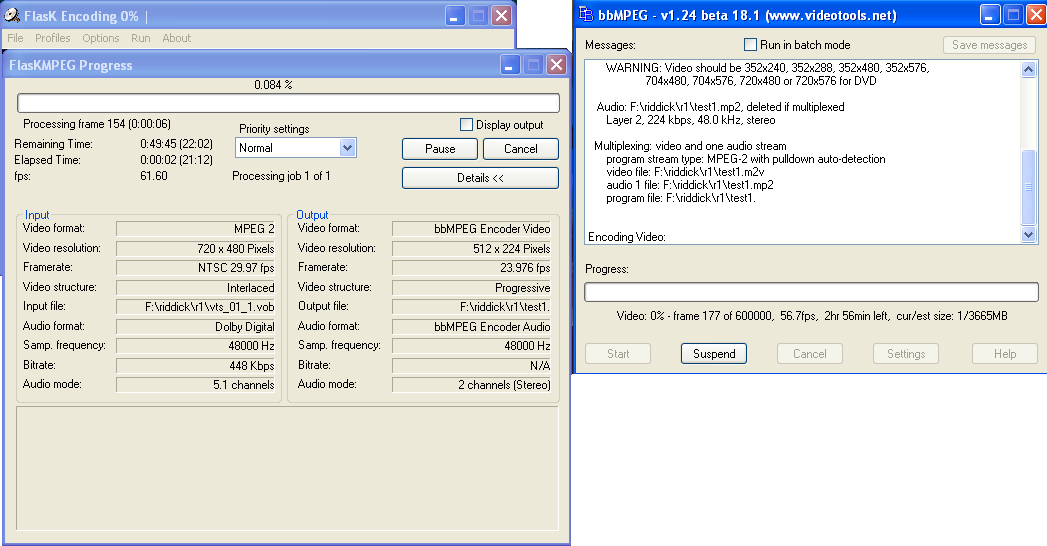Screen dimensions: 1047x546
Task: Minimize the bbMPEG window
Action: pyautogui.click(x=990, y=15)
